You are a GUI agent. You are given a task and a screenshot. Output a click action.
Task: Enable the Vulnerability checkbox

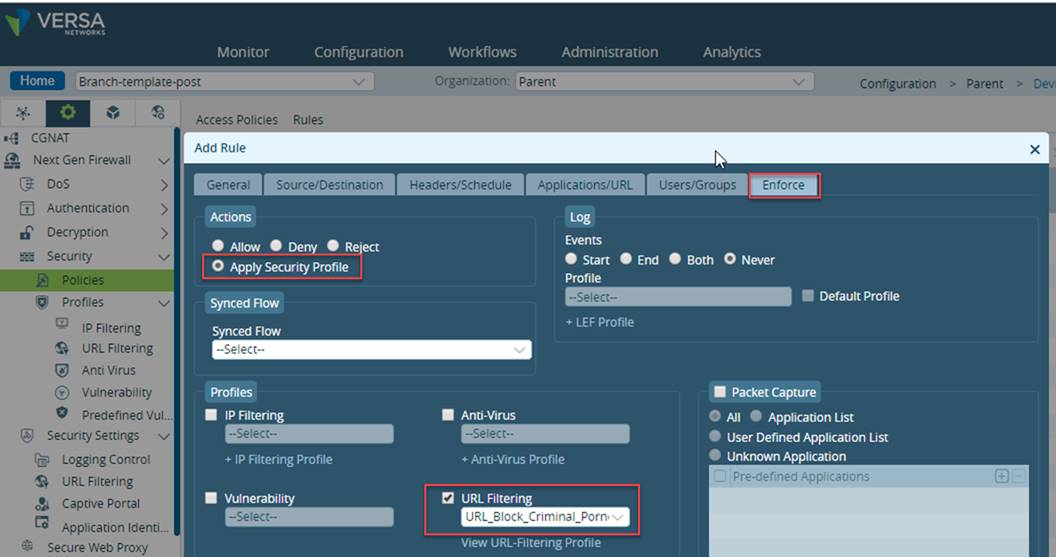point(211,498)
